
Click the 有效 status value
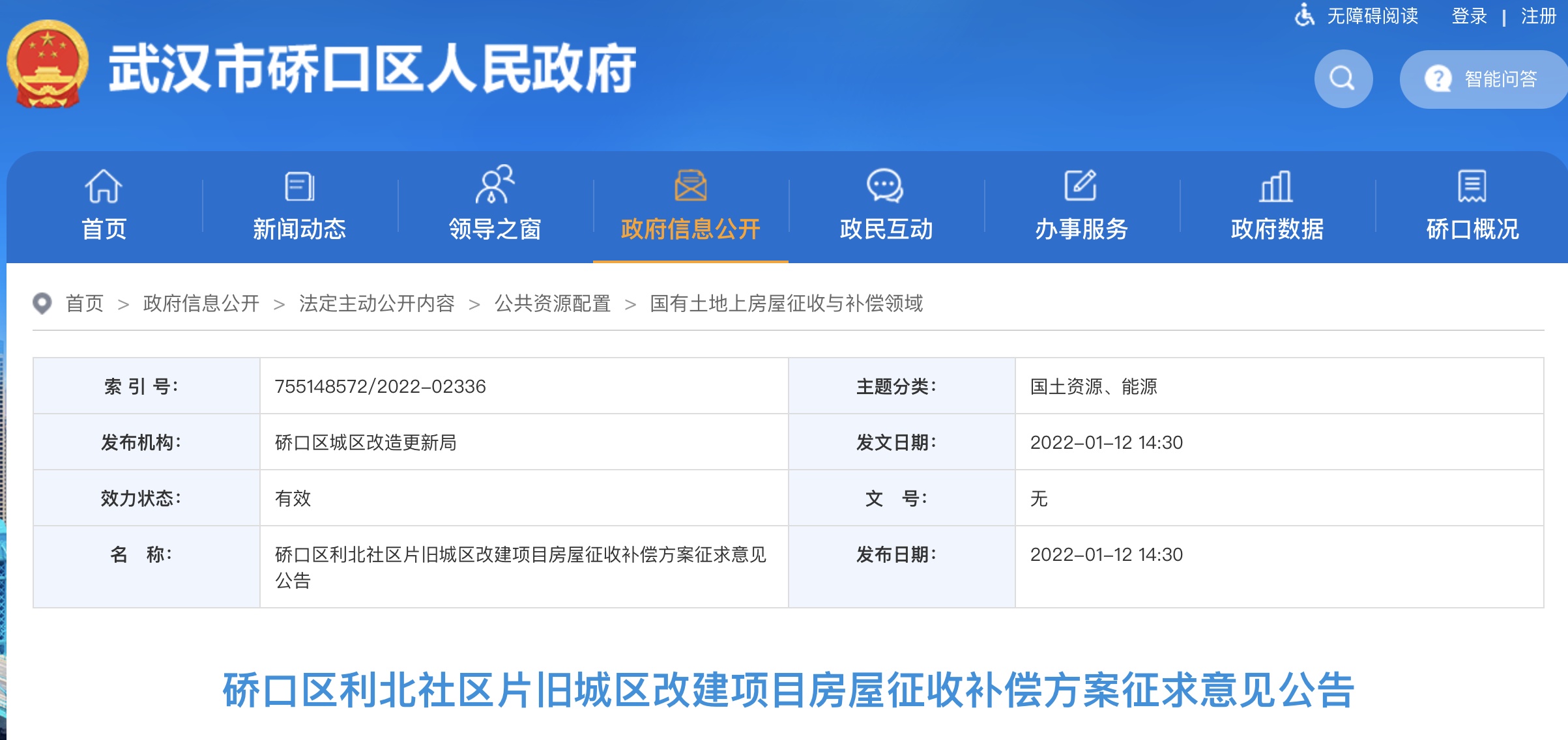[x=293, y=498]
